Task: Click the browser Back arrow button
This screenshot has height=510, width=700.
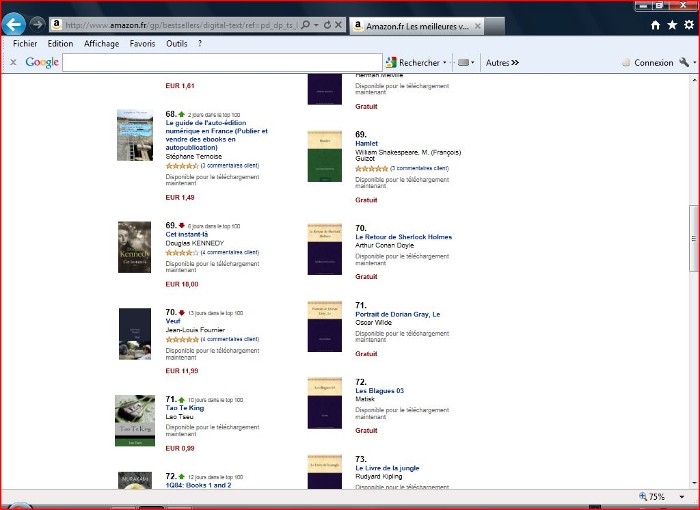Action: point(13,24)
